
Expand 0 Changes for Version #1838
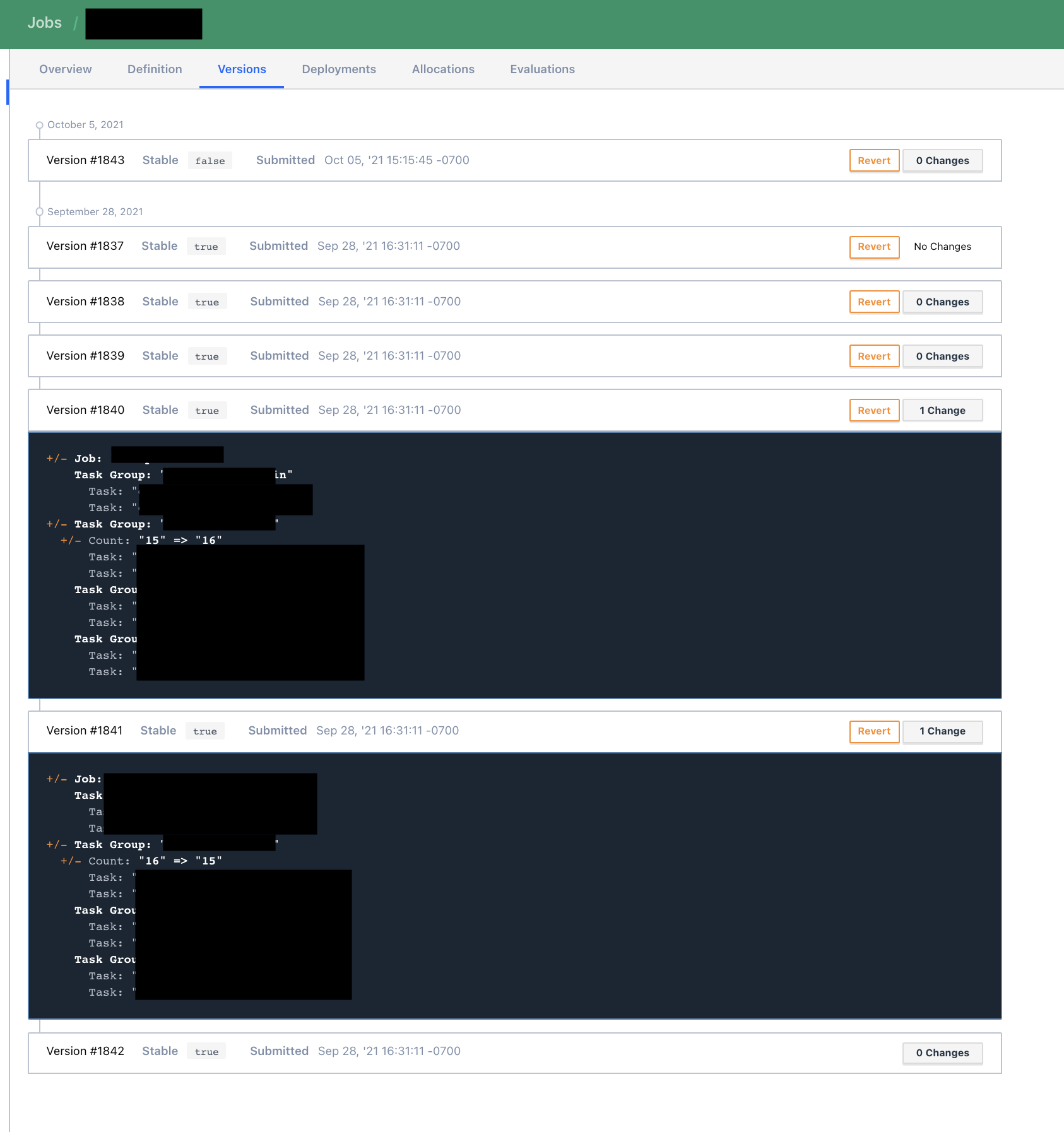tap(942, 302)
